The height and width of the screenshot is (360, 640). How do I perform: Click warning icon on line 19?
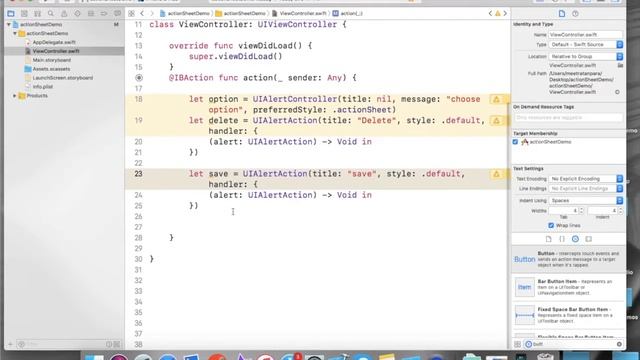496,120
